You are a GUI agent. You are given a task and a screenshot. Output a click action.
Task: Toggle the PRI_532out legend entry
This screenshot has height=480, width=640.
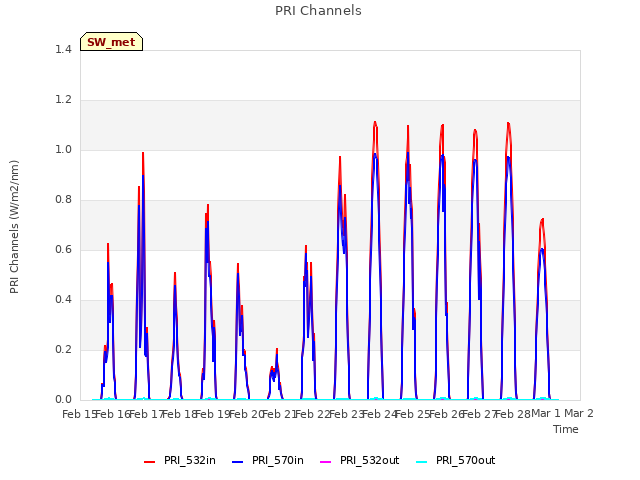click(359, 461)
